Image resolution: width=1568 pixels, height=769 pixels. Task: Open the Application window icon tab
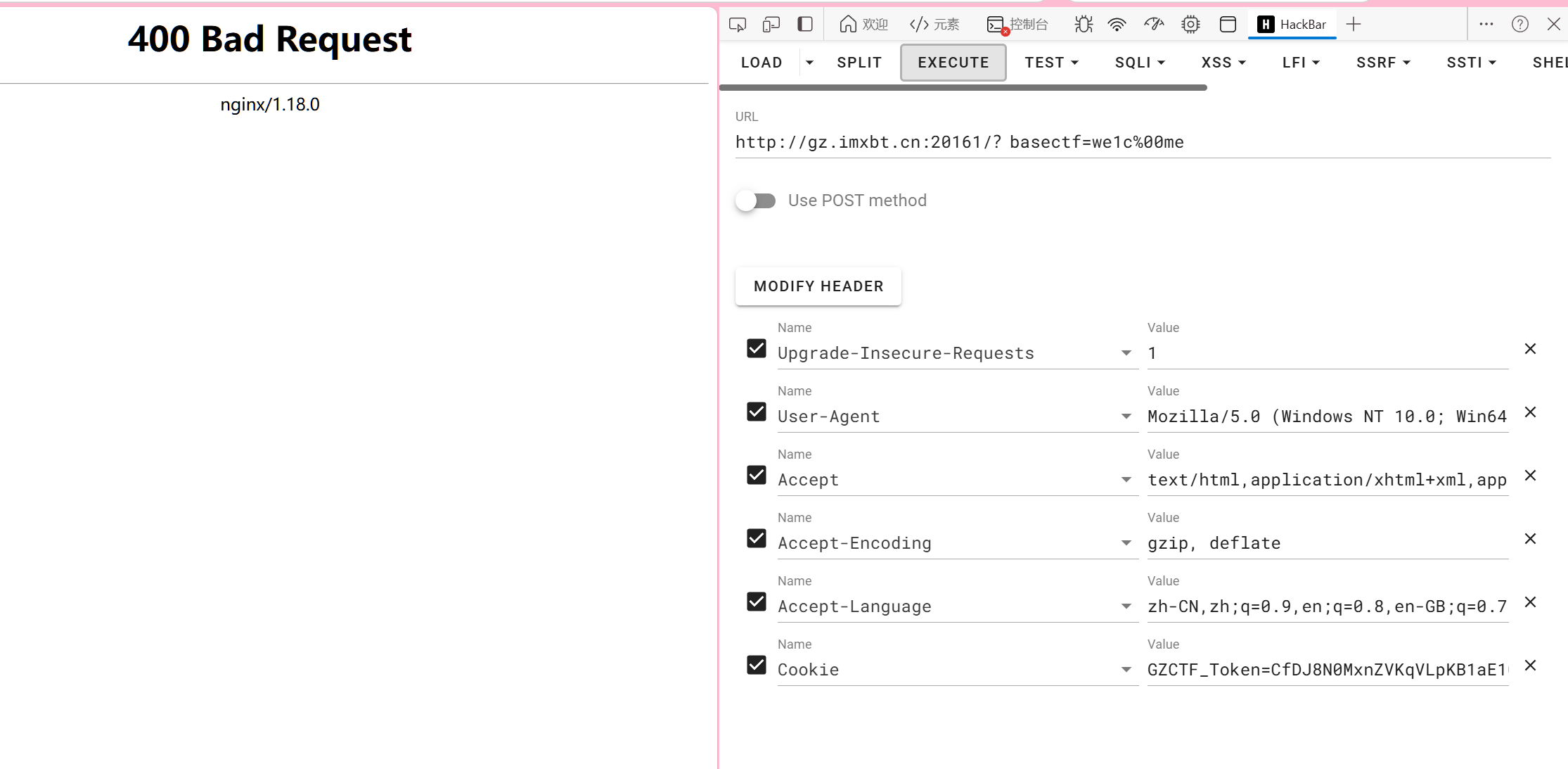coord(1228,25)
